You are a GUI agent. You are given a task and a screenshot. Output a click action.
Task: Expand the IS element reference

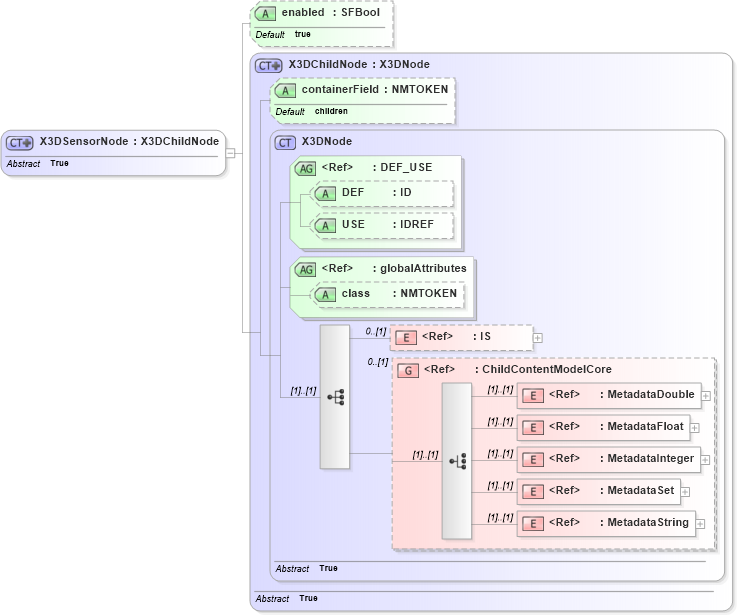(x=538, y=338)
